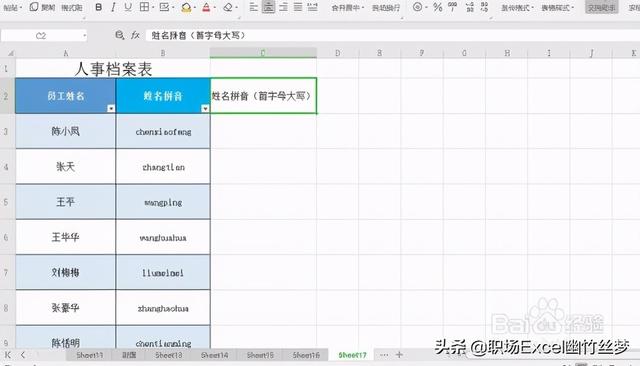This screenshot has height=366, width=640.
Task: Click the distributed alignment icon
Action: point(313,7)
